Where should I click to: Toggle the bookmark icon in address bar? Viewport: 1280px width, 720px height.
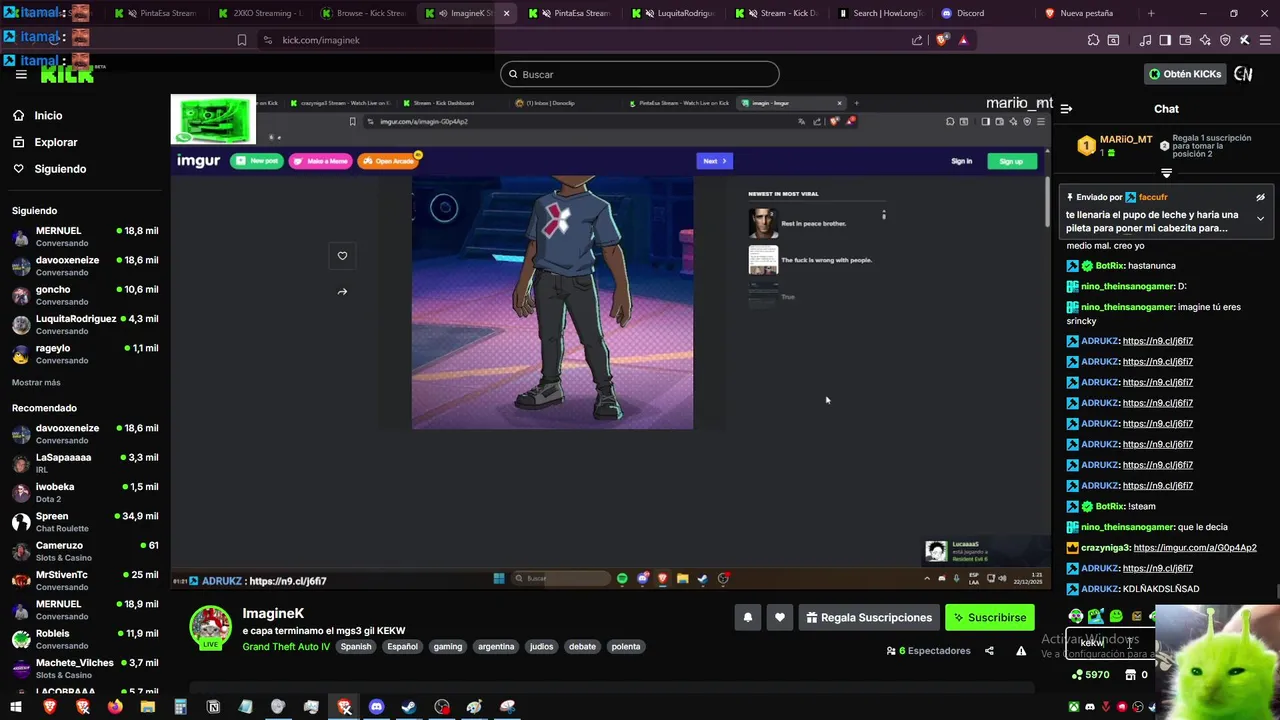[x=242, y=40]
